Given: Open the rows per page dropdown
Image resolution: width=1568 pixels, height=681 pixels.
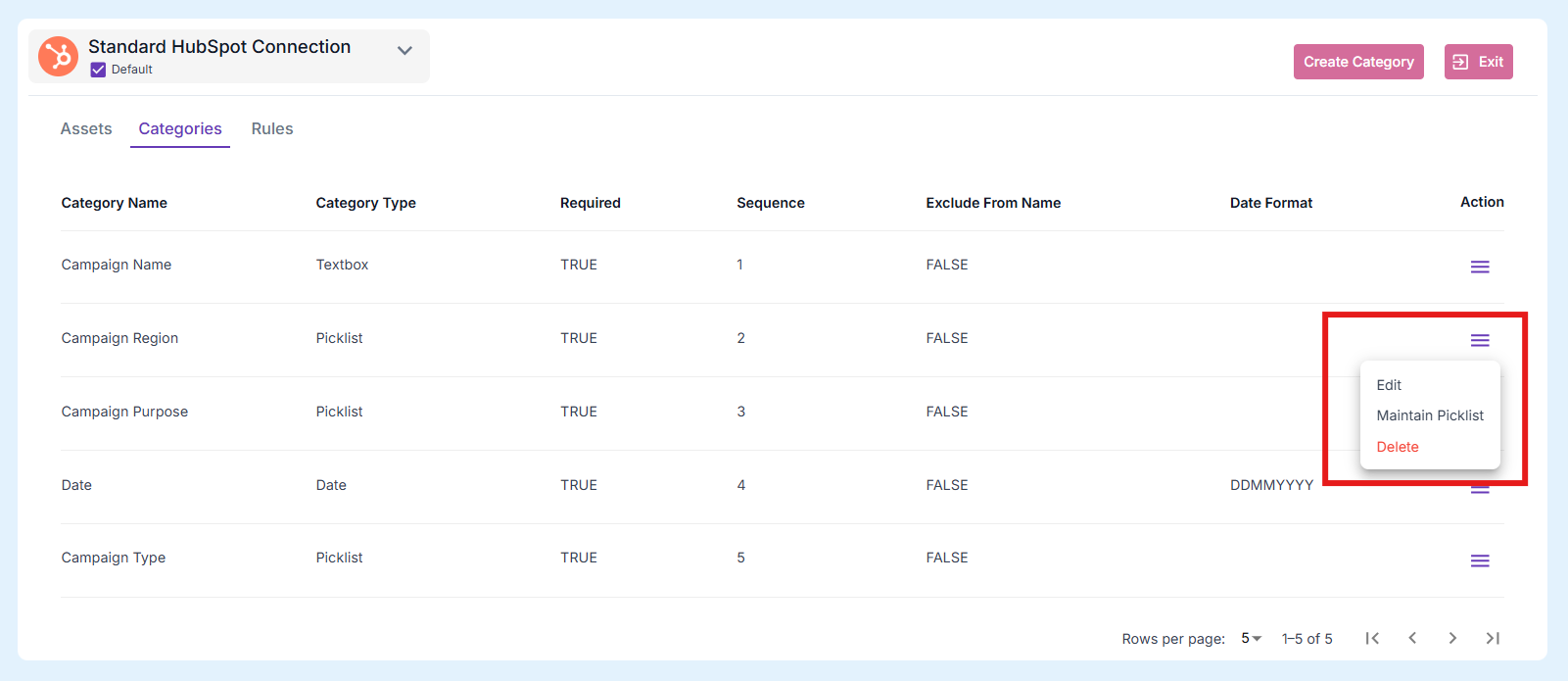Looking at the screenshot, I should point(1251,638).
